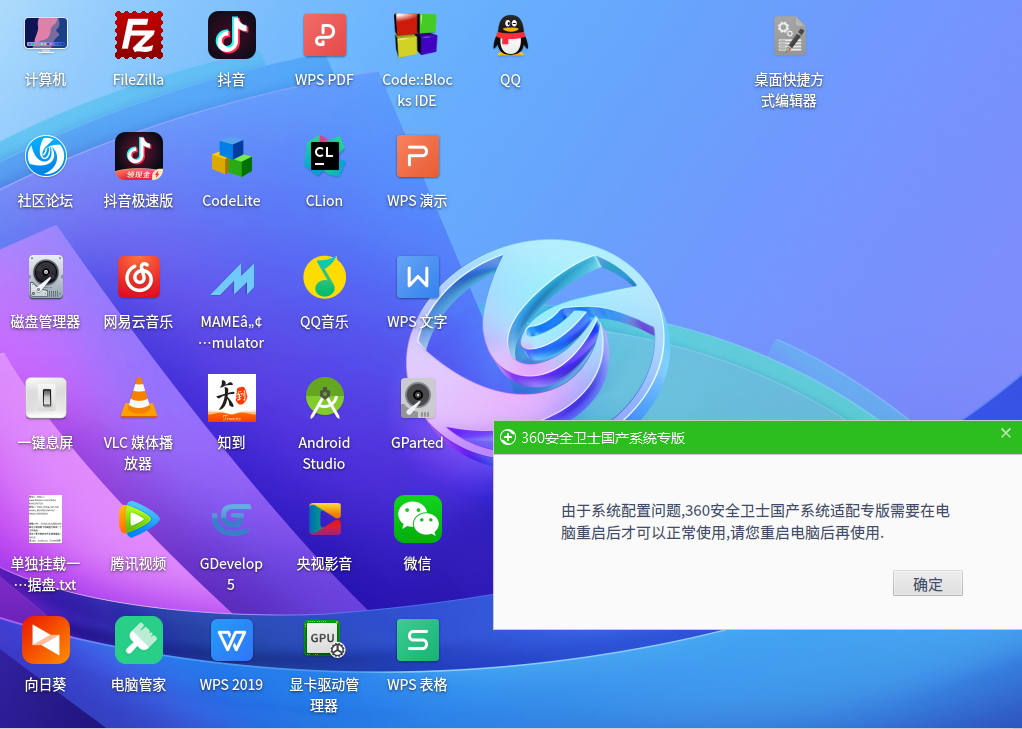Open Code::Blocks IDE icon
The height and width of the screenshot is (729, 1022).
coord(417,35)
